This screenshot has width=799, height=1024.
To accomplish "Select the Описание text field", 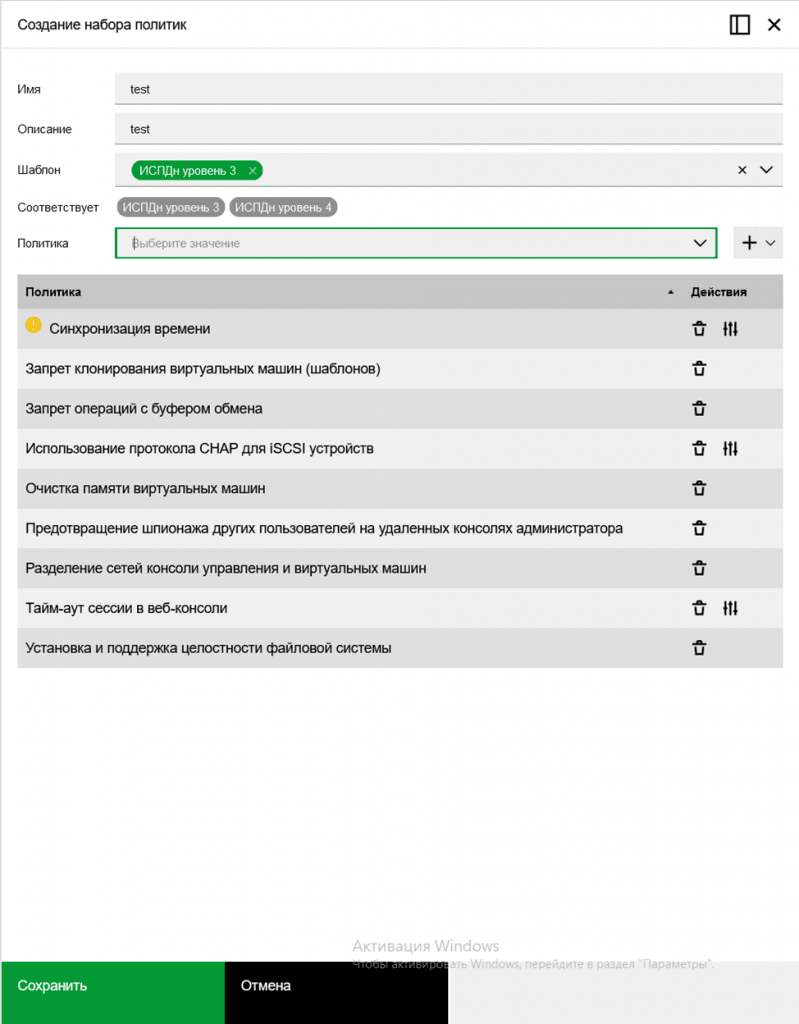I will pos(448,129).
